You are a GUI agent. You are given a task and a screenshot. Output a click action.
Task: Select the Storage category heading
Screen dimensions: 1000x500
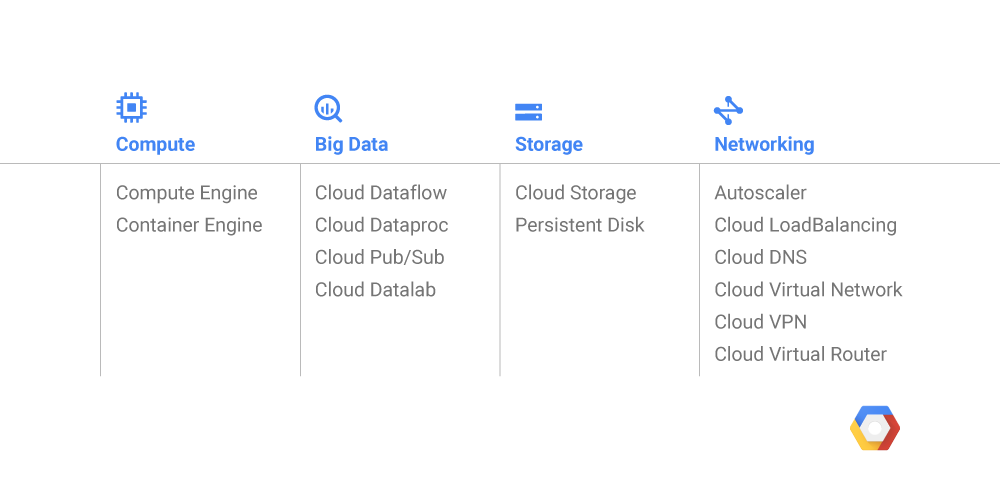click(x=549, y=144)
